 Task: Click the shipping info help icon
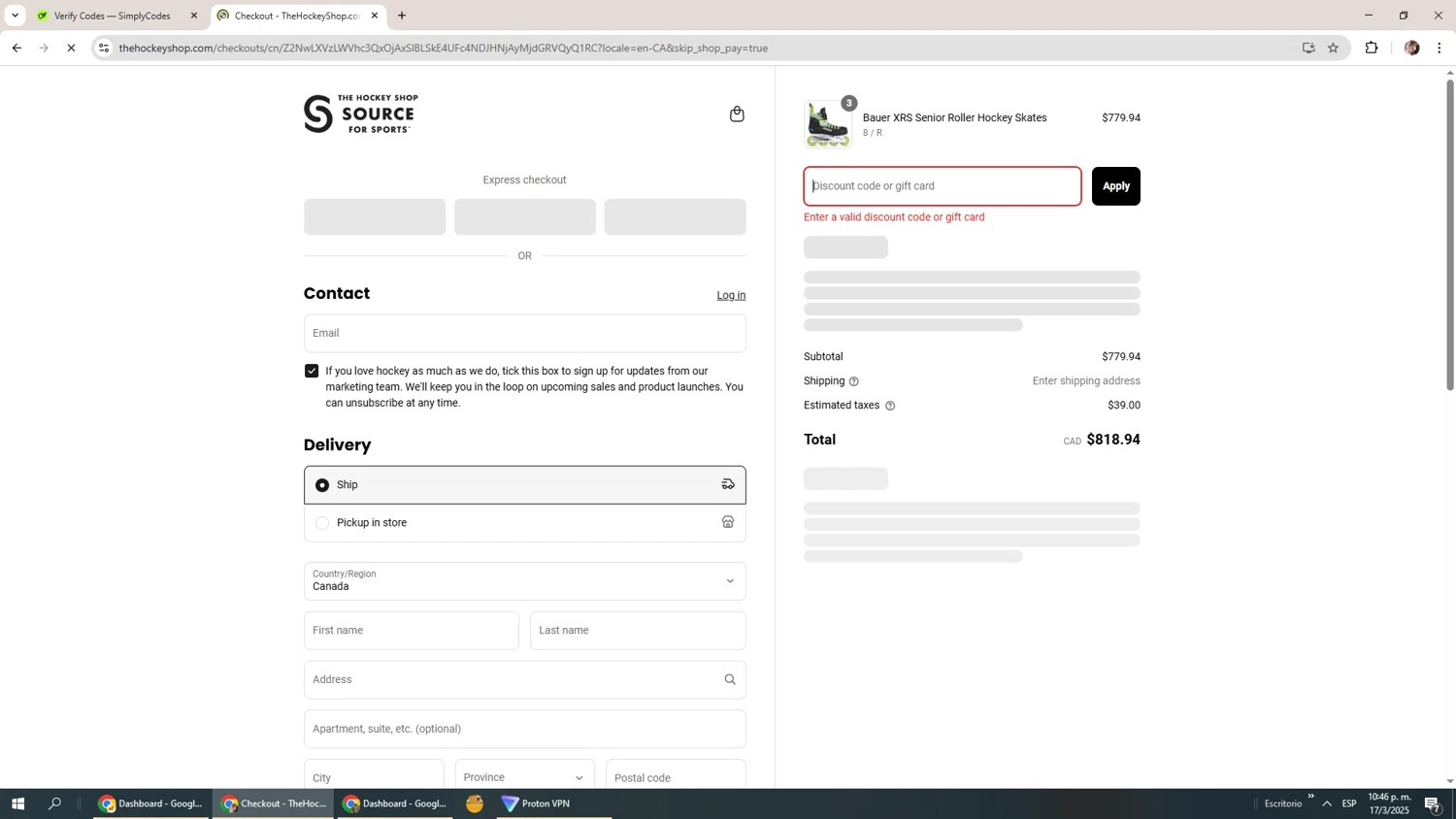pos(854,381)
